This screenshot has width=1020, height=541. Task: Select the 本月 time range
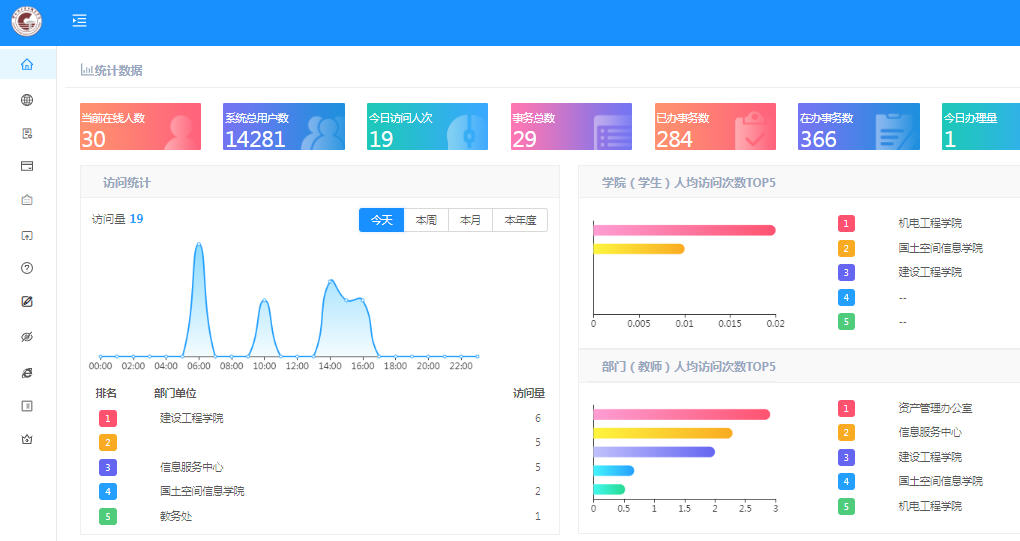[470, 220]
